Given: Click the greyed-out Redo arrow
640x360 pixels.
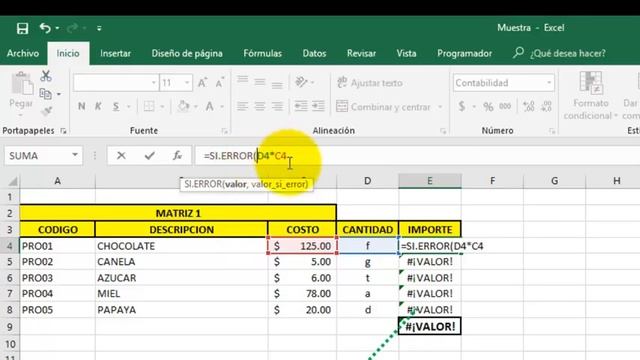Looking at the screenshot, I should pyautogui.click(x=72, y=28).
